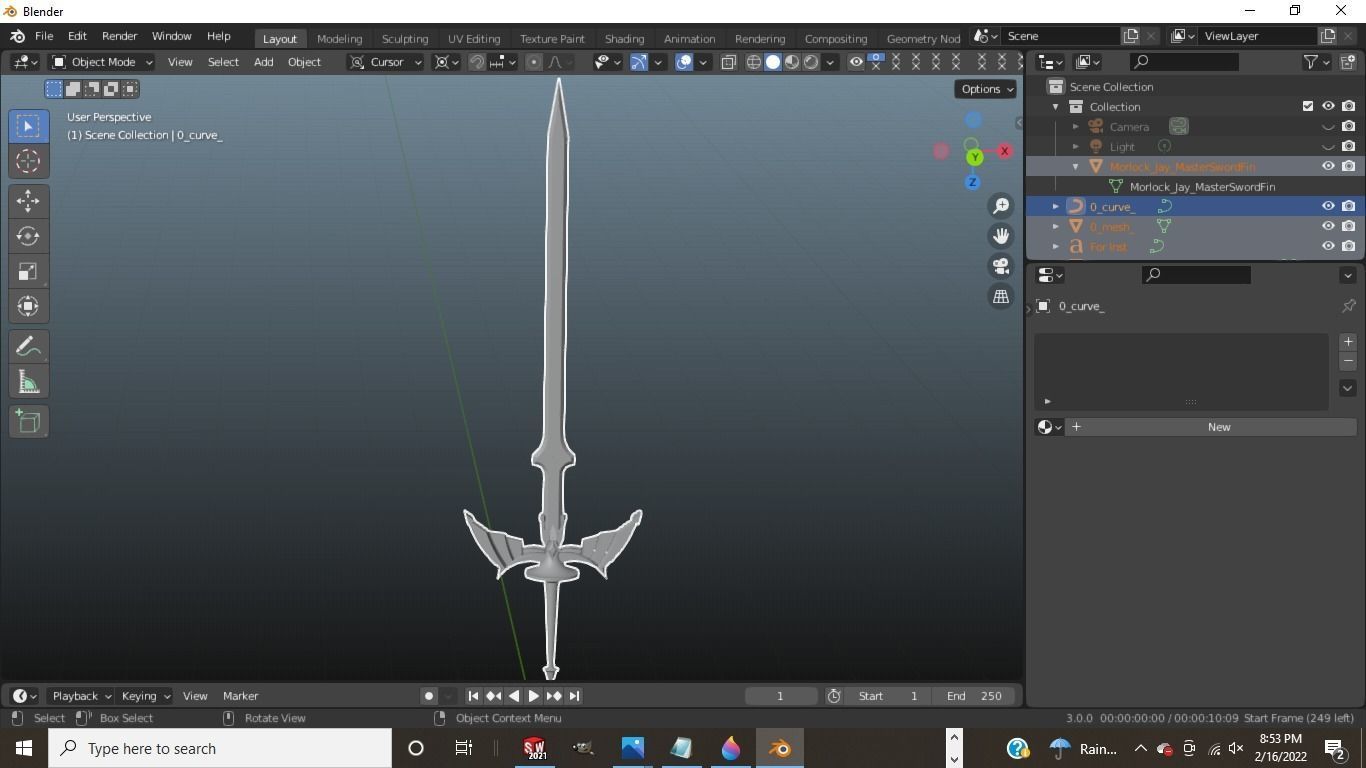Image resolution: width=1366 pixels, height=768 pixels.
Task: Click the End frame field 250
Action: [x=974, y=696]
